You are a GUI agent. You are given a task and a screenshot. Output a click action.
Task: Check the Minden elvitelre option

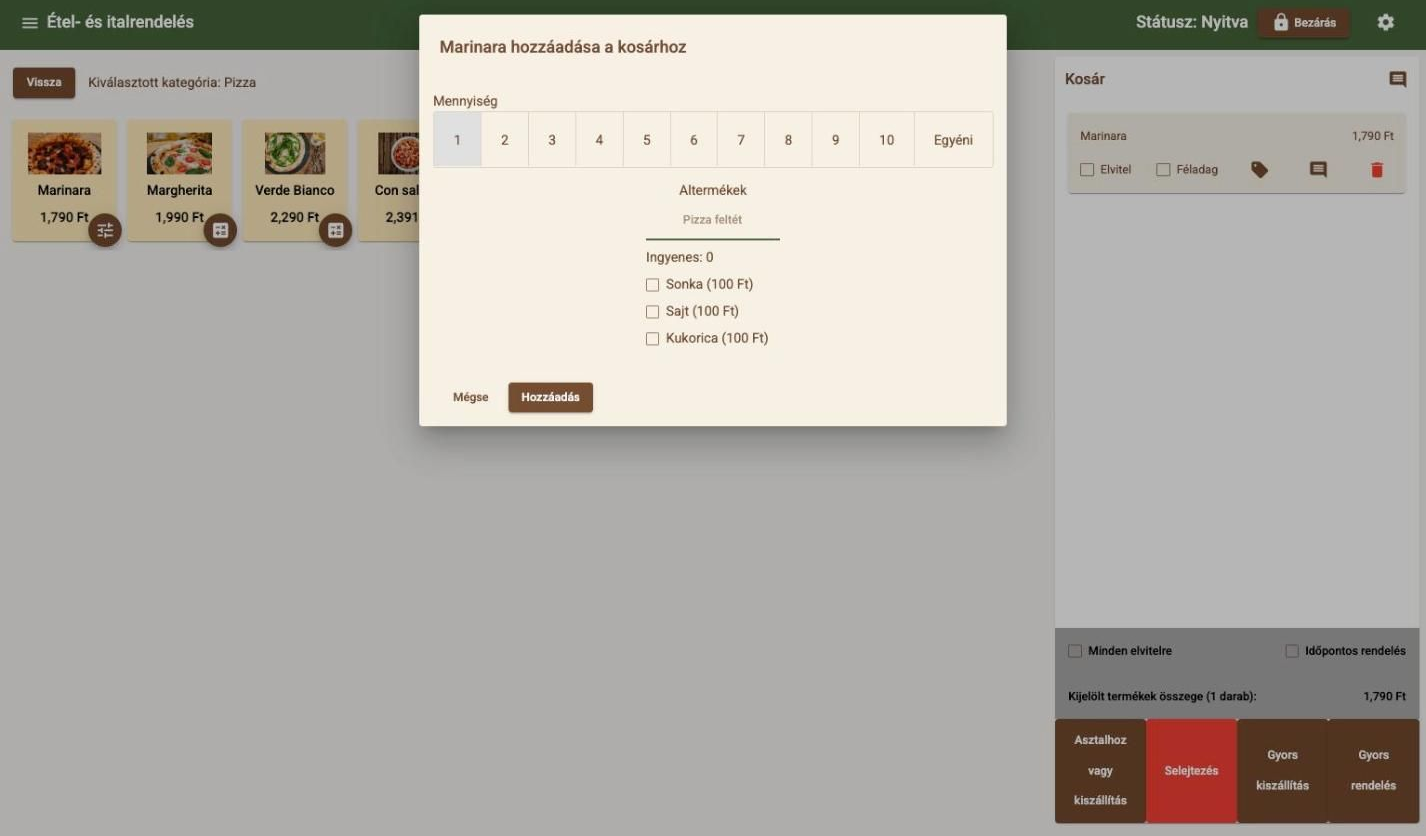(1075, 651)
